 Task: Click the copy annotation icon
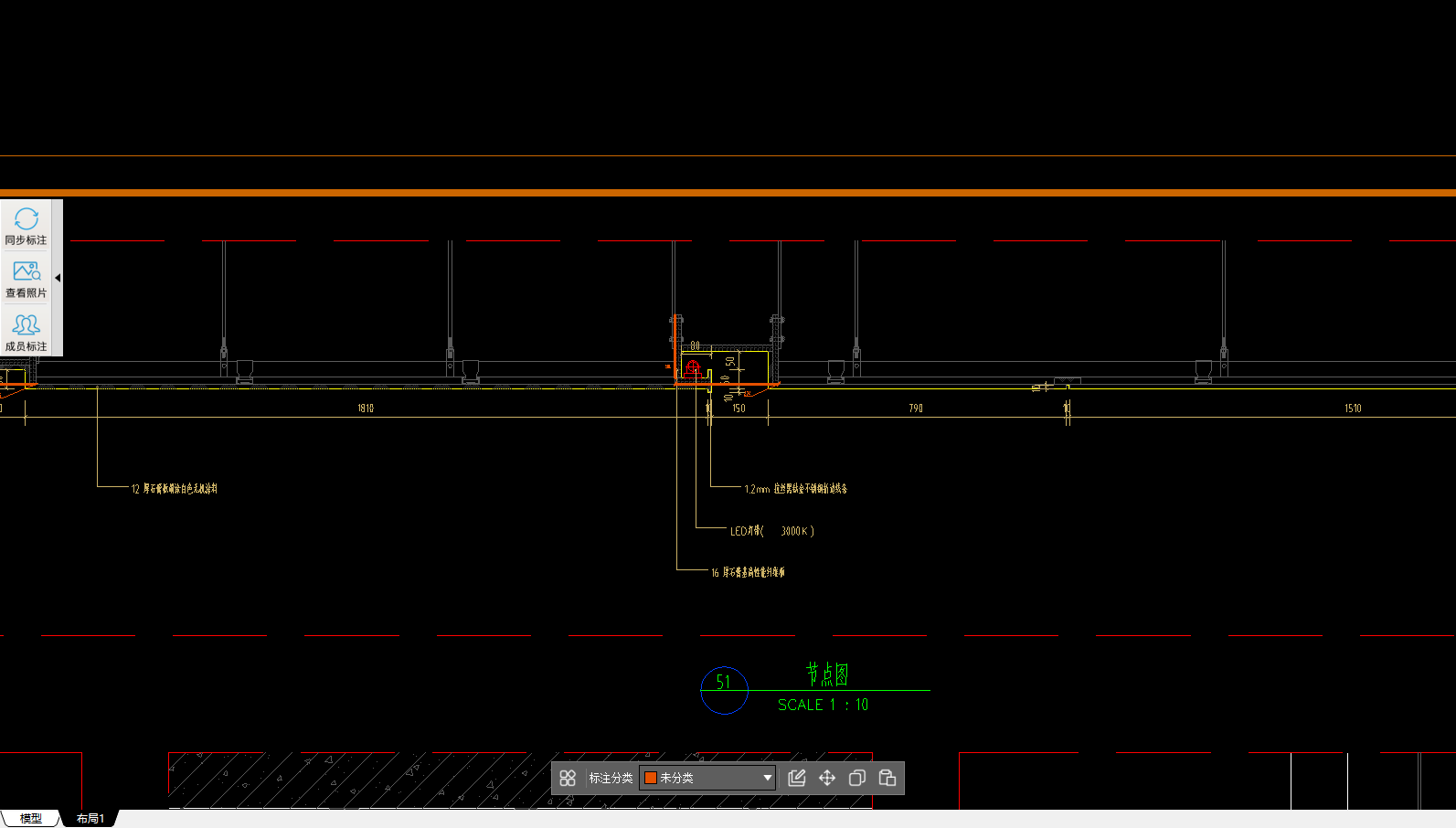[x=857, y=778]
